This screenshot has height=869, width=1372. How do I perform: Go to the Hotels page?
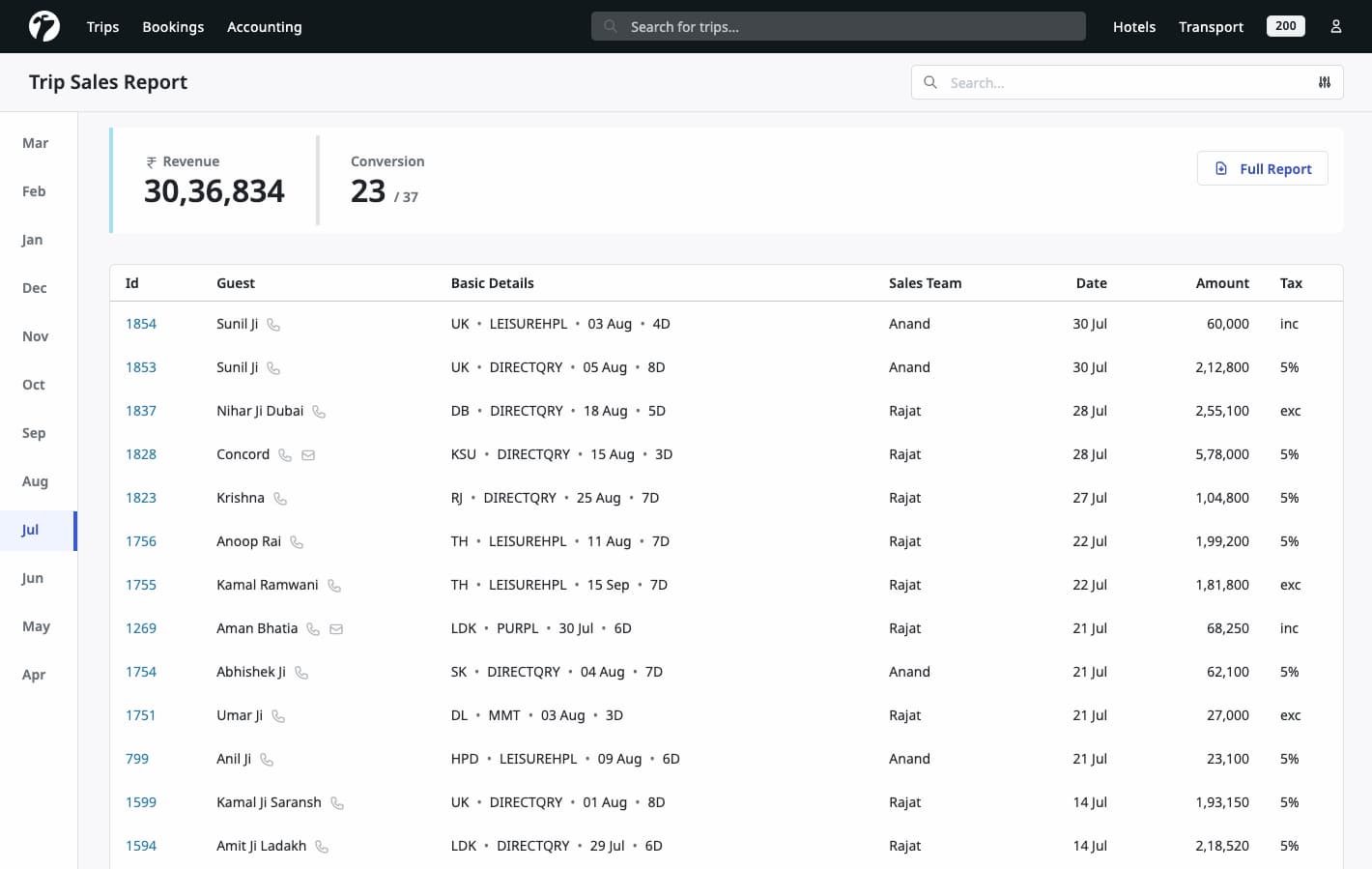(1134, 26)
